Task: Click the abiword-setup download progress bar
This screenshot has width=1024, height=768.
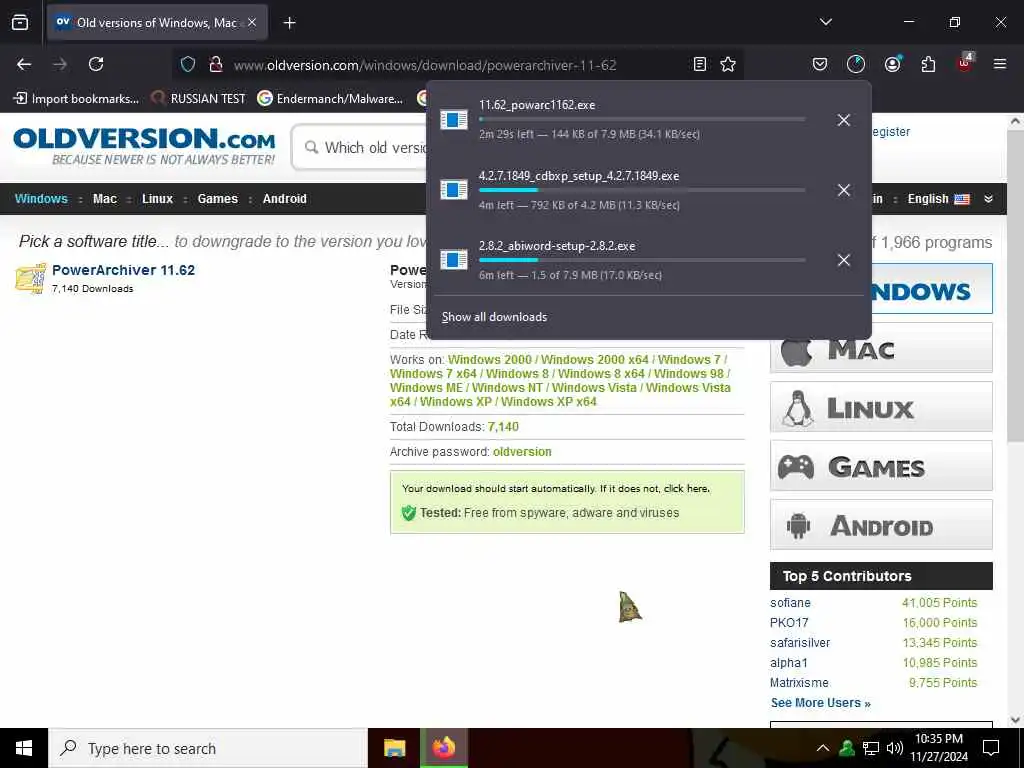Action: tap(642, 260)
